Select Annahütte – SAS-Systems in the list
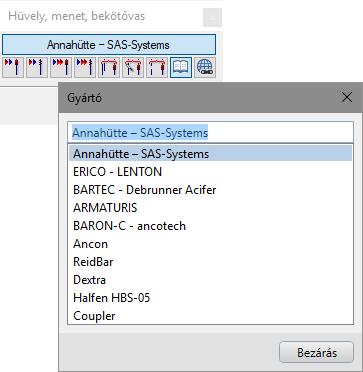Image resolution: width=363 pixels, height=372 pixels. (210, 154)
